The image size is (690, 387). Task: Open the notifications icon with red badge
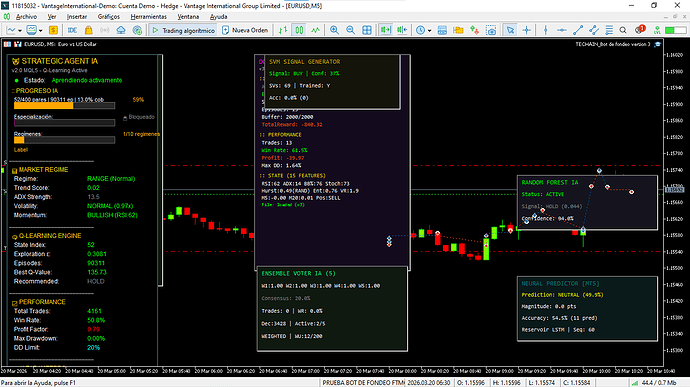point(640,29)
